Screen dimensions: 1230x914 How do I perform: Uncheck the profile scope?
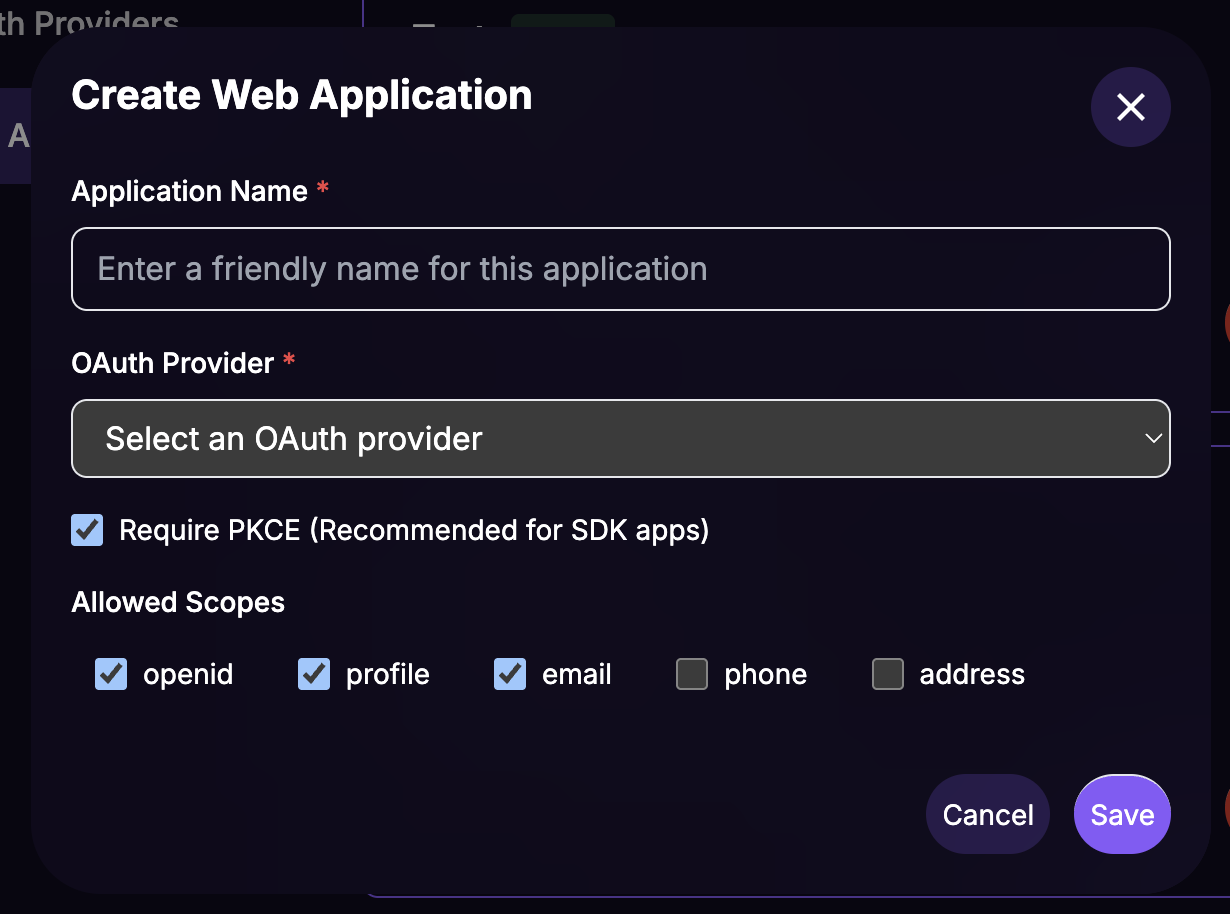pyautogui.click(x=313, y=674)
